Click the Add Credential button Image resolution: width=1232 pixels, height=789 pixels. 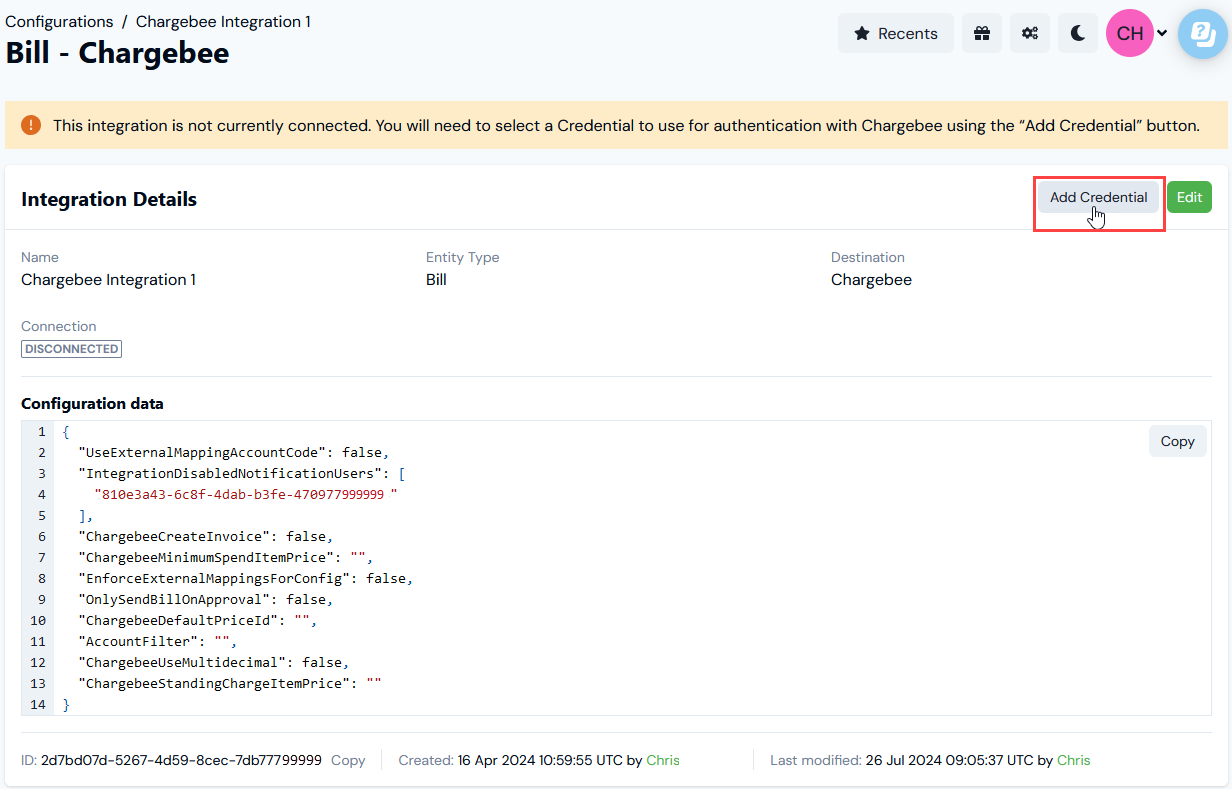[x=1098, y=197]
